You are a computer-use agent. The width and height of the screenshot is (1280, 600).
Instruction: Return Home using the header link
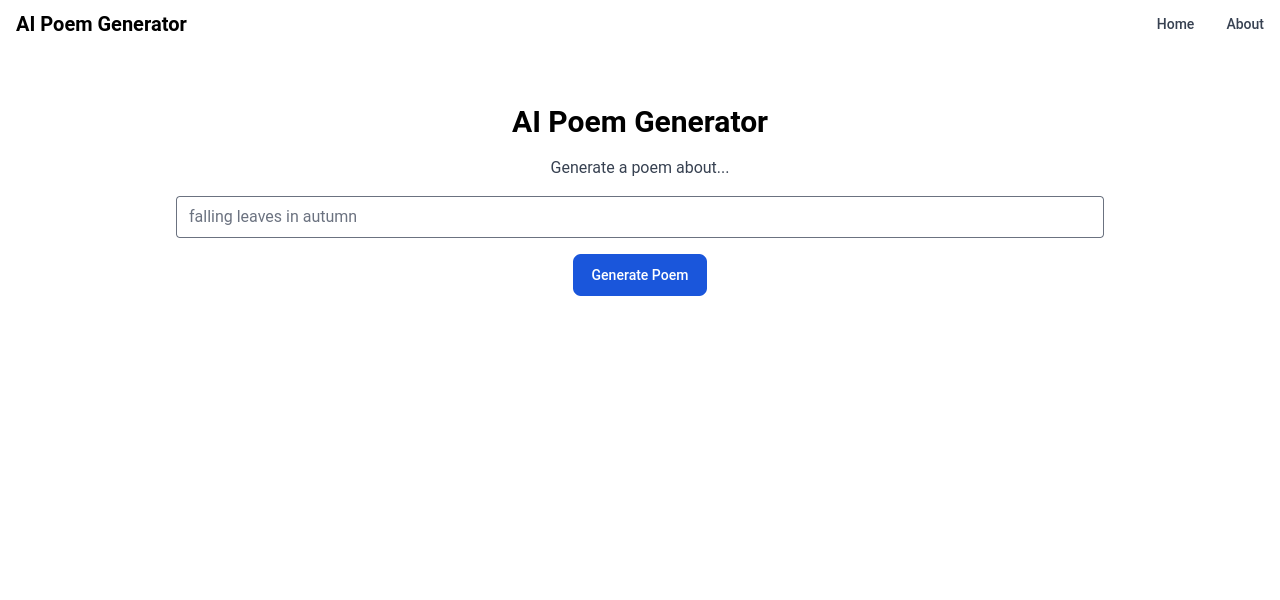pyautogui.click(x=1175, y=24)
